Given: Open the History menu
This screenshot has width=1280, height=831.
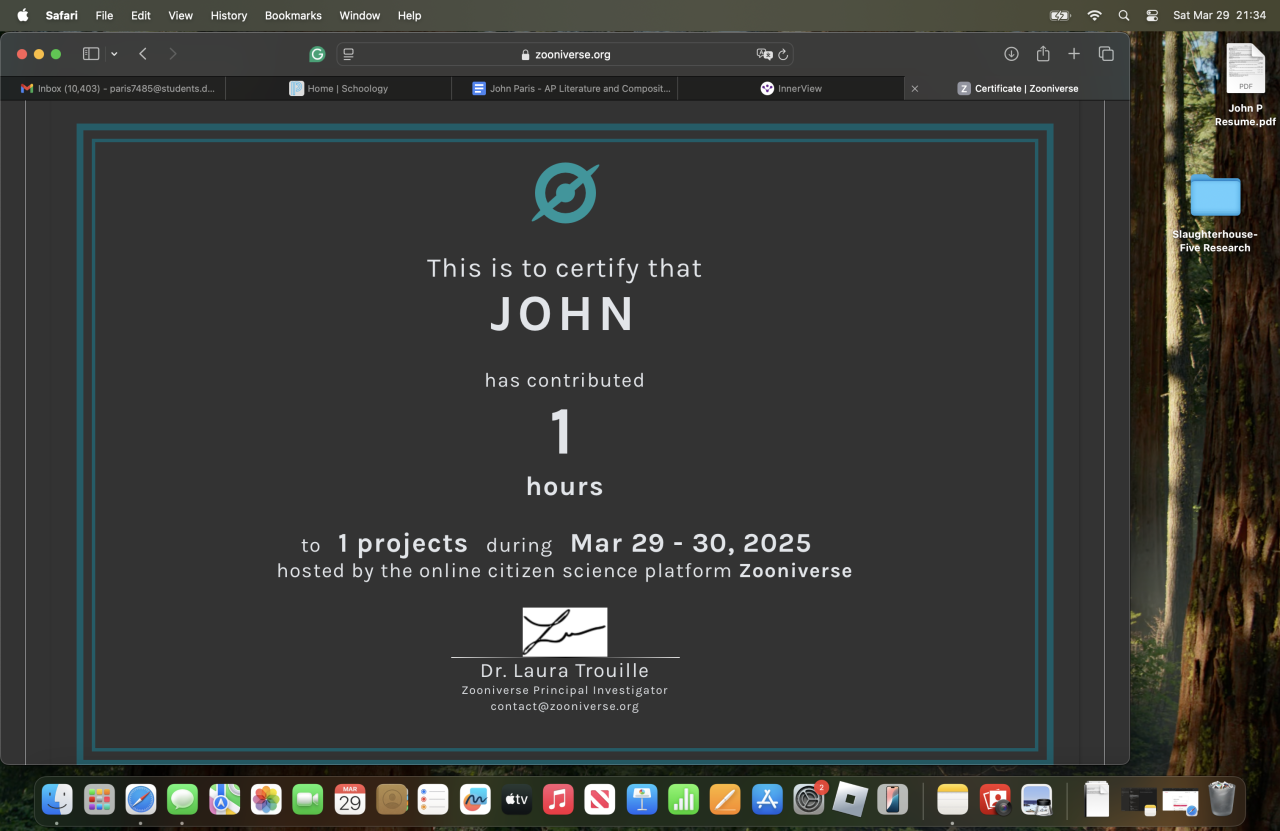Looking at the screenshot, I should (229, 15).
